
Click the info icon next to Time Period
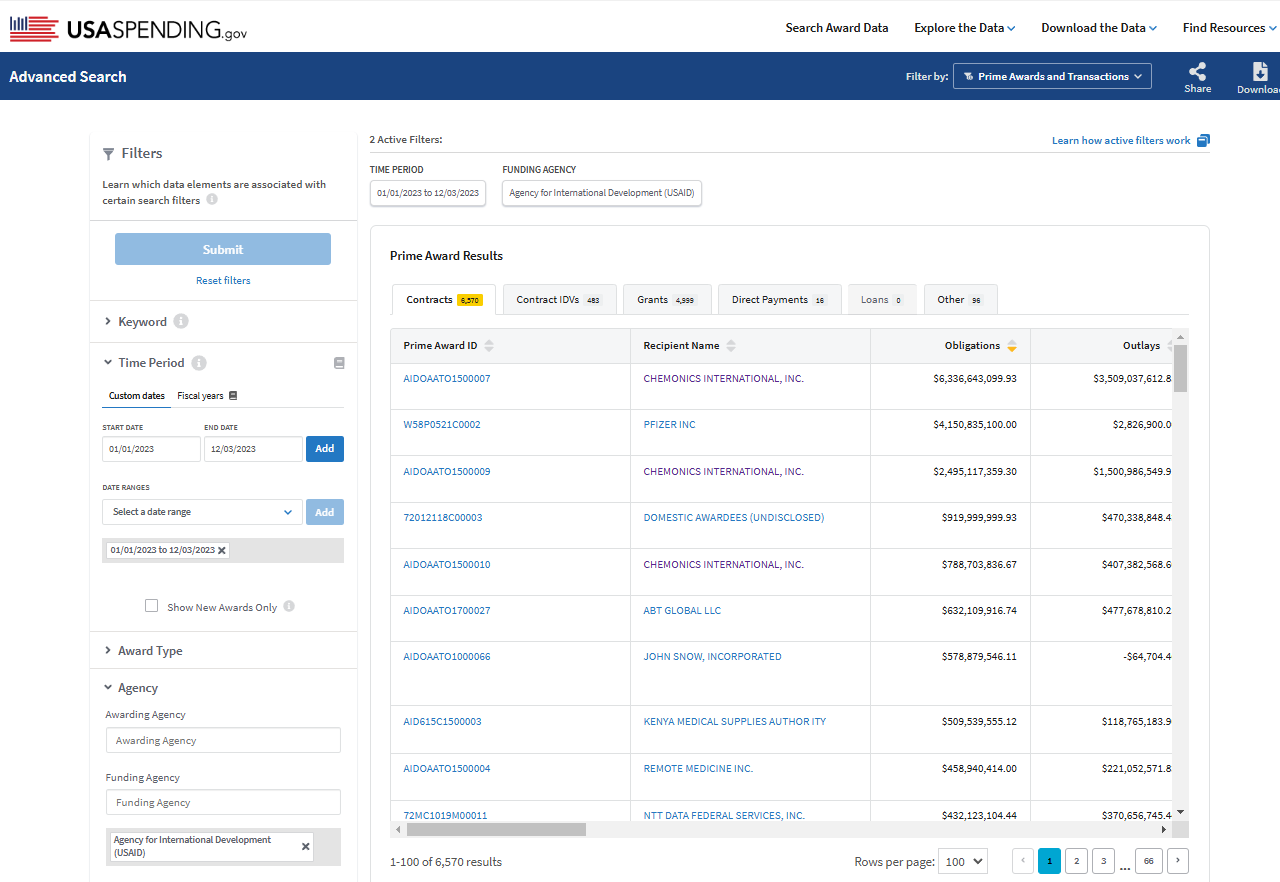click(199, 363)
